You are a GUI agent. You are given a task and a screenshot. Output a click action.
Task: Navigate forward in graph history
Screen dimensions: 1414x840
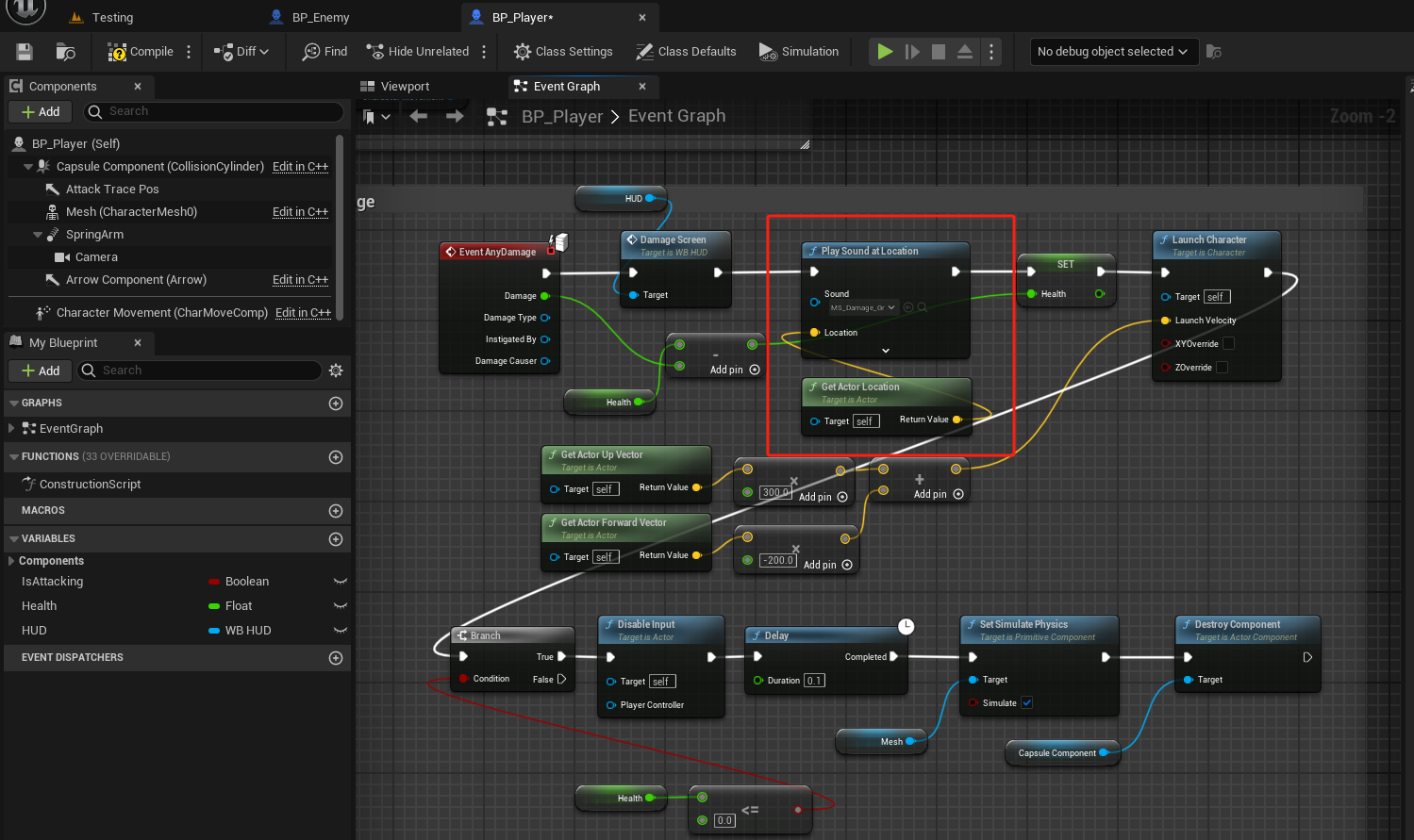pyautogui.click(x=455, y=116)
